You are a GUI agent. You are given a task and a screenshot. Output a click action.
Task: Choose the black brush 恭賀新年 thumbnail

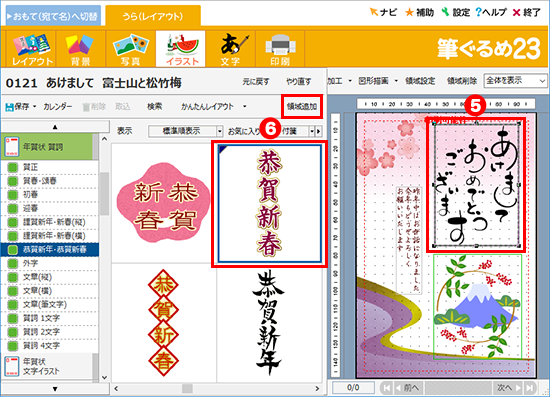pos(269,323)
